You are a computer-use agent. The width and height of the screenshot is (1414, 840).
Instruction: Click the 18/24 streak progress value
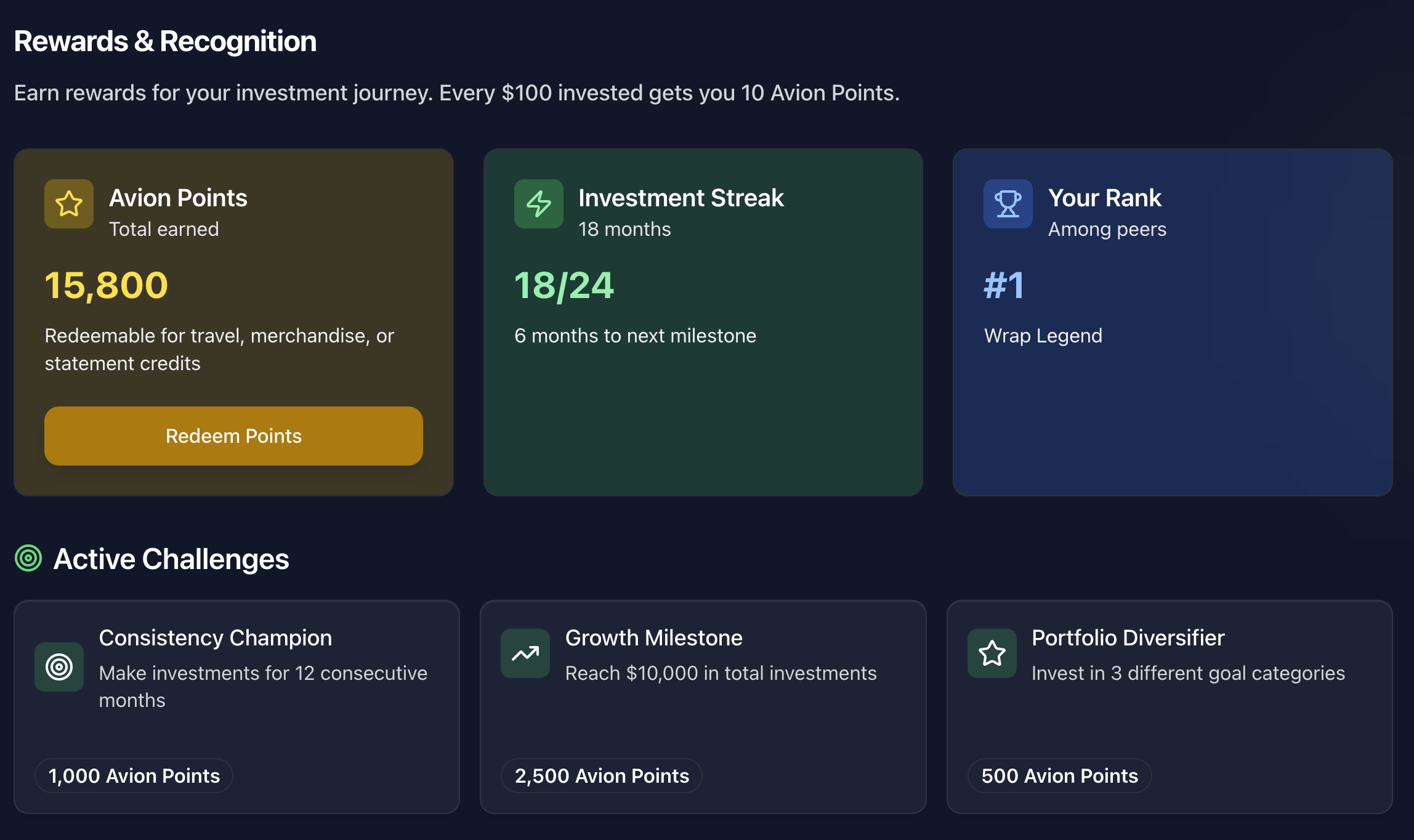tap(564, 286)
